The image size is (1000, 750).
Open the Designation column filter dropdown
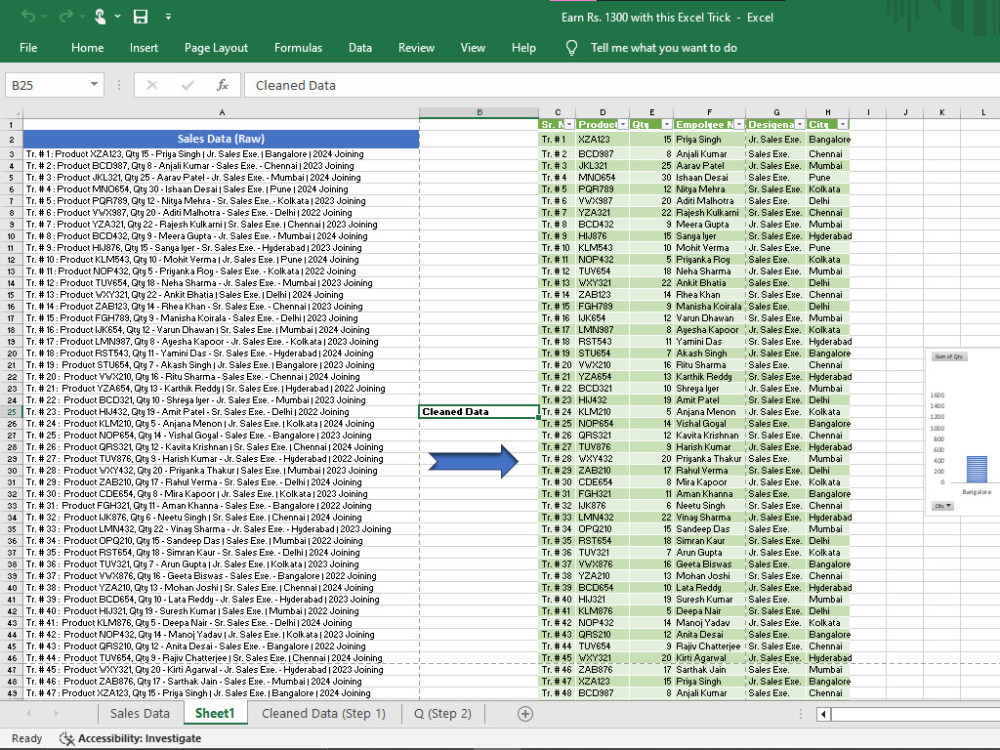[x=800, y=124]
